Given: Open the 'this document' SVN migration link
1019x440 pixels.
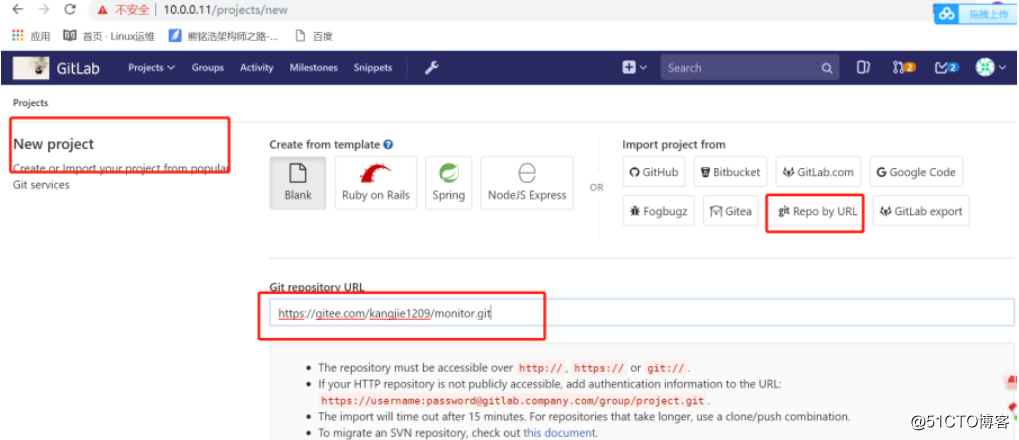Looking at the screenshot, I should (559, 432).
